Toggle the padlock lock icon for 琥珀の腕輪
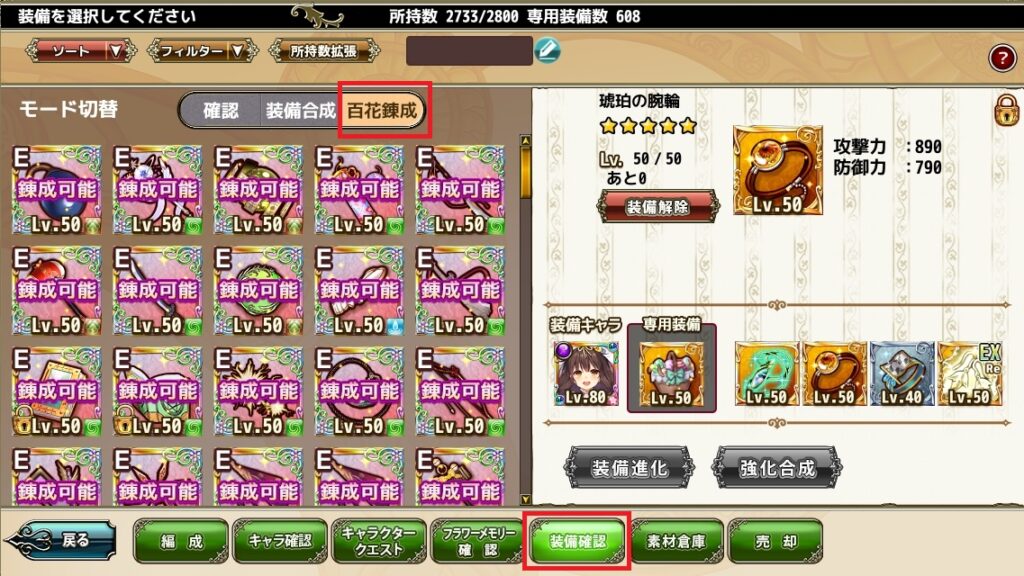 (1006, 110)
